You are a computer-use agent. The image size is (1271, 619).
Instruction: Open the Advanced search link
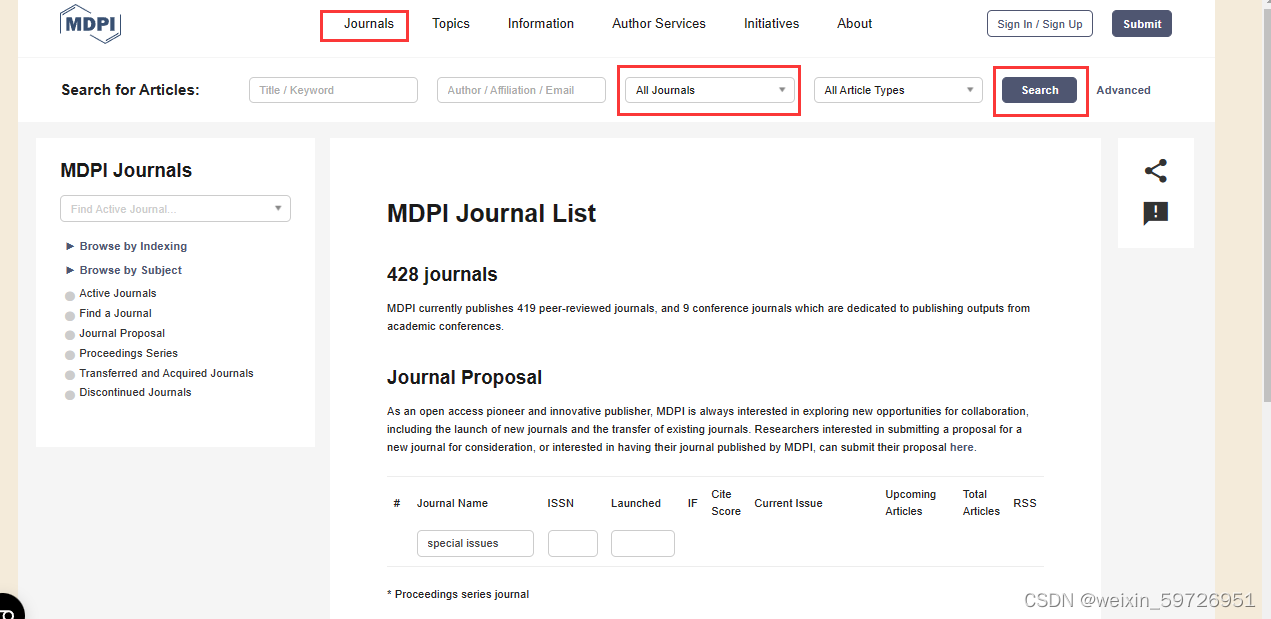pyautogui.click(x=1123, y=90)
